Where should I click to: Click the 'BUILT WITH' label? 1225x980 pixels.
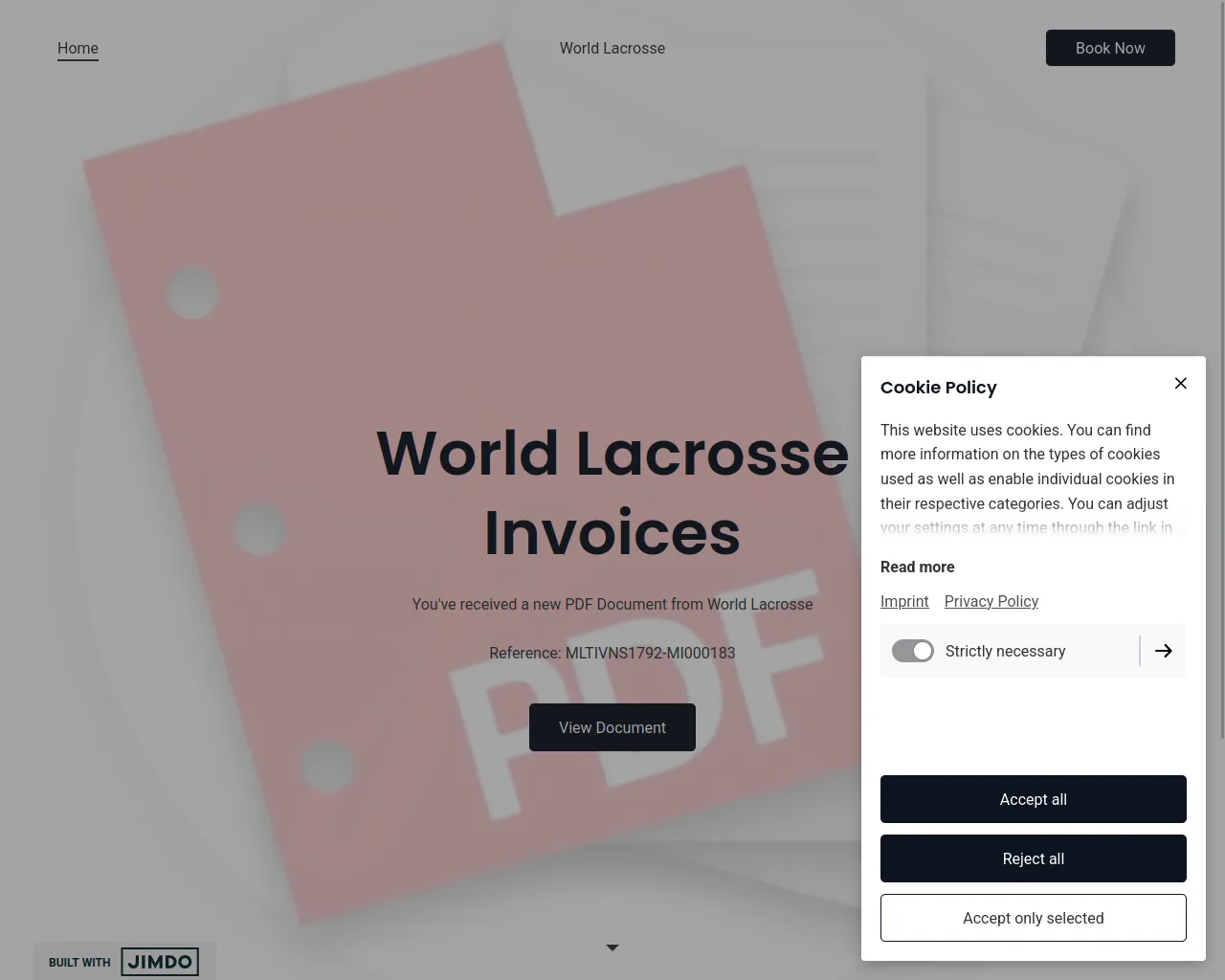point(79,962)
